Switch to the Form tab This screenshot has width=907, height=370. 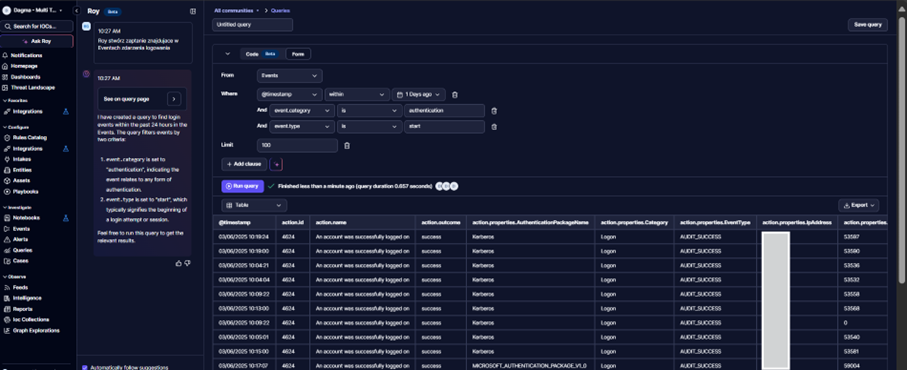[298, 54]
